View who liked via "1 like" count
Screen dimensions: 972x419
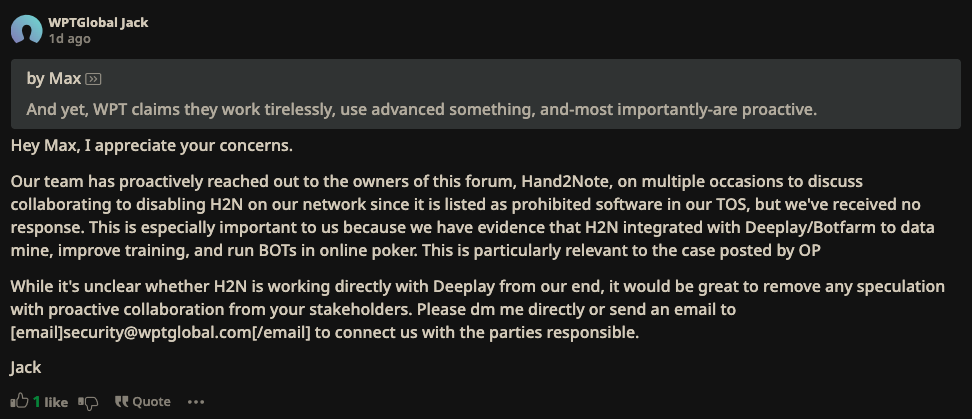coord(50,402)
